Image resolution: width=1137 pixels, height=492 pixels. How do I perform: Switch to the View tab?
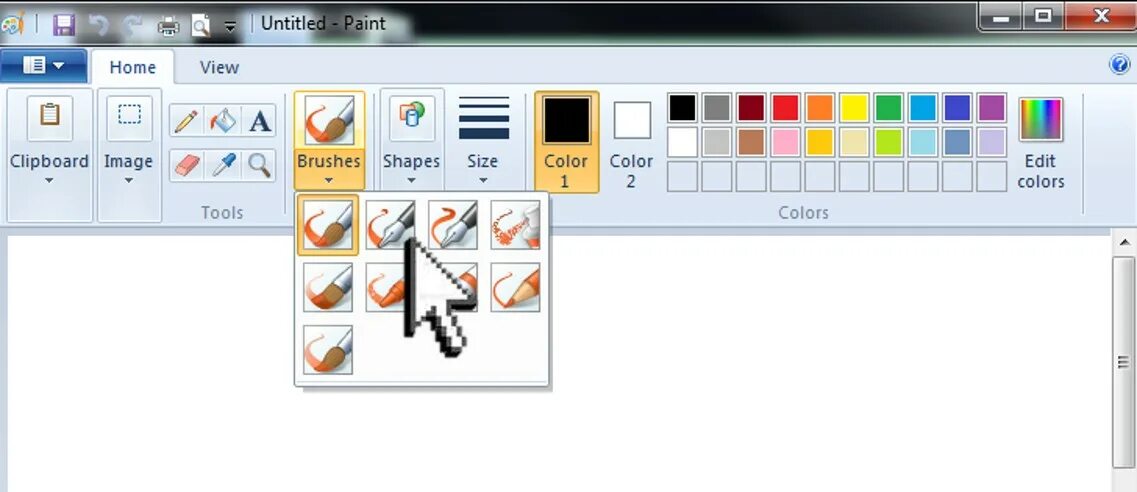tap(219, 67)
